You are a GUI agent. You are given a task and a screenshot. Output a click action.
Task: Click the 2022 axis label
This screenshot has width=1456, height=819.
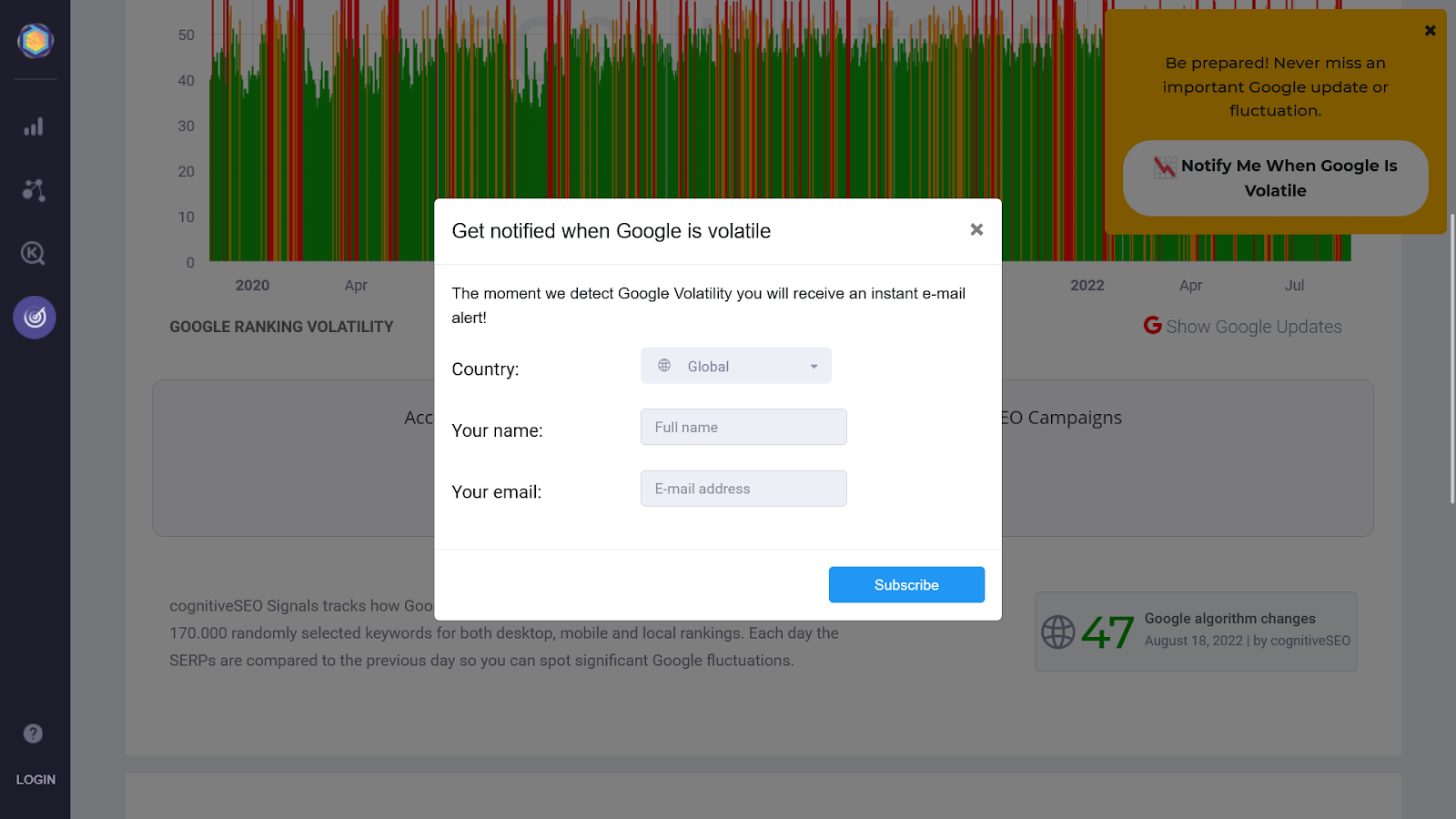tap(1087, 286)
